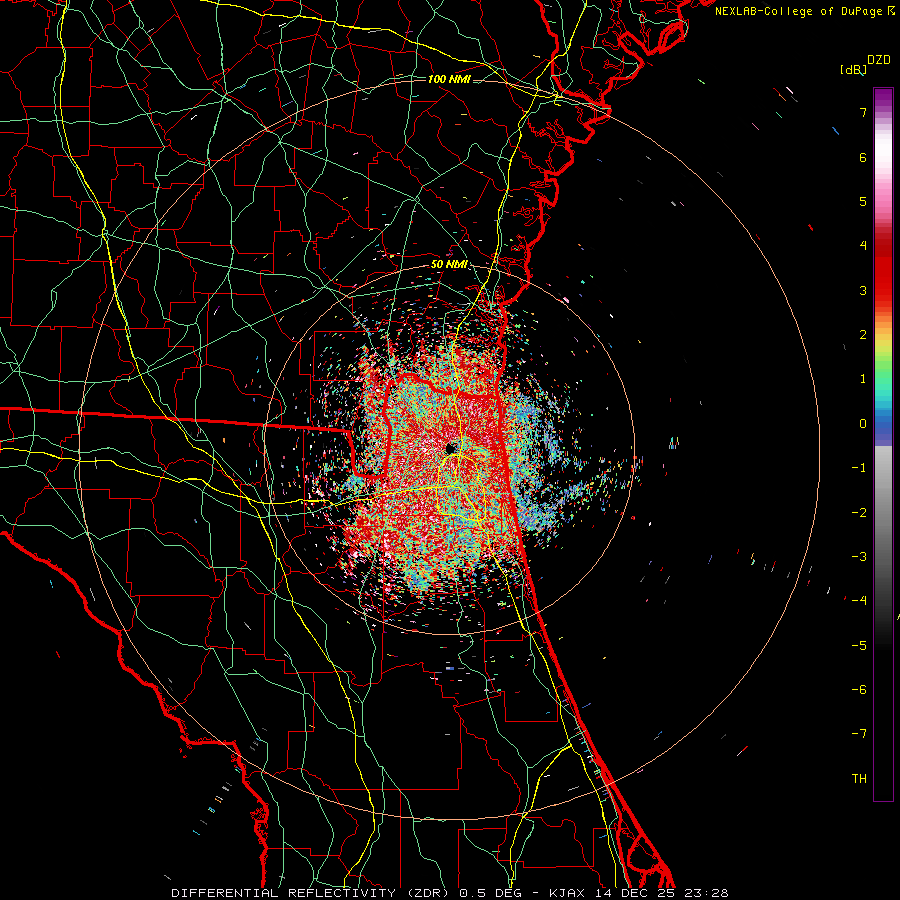Screen dimensions: 900x900
Task: Click the -1 value on the color scale
Action: pyautogui.click(x=859, y=468)
